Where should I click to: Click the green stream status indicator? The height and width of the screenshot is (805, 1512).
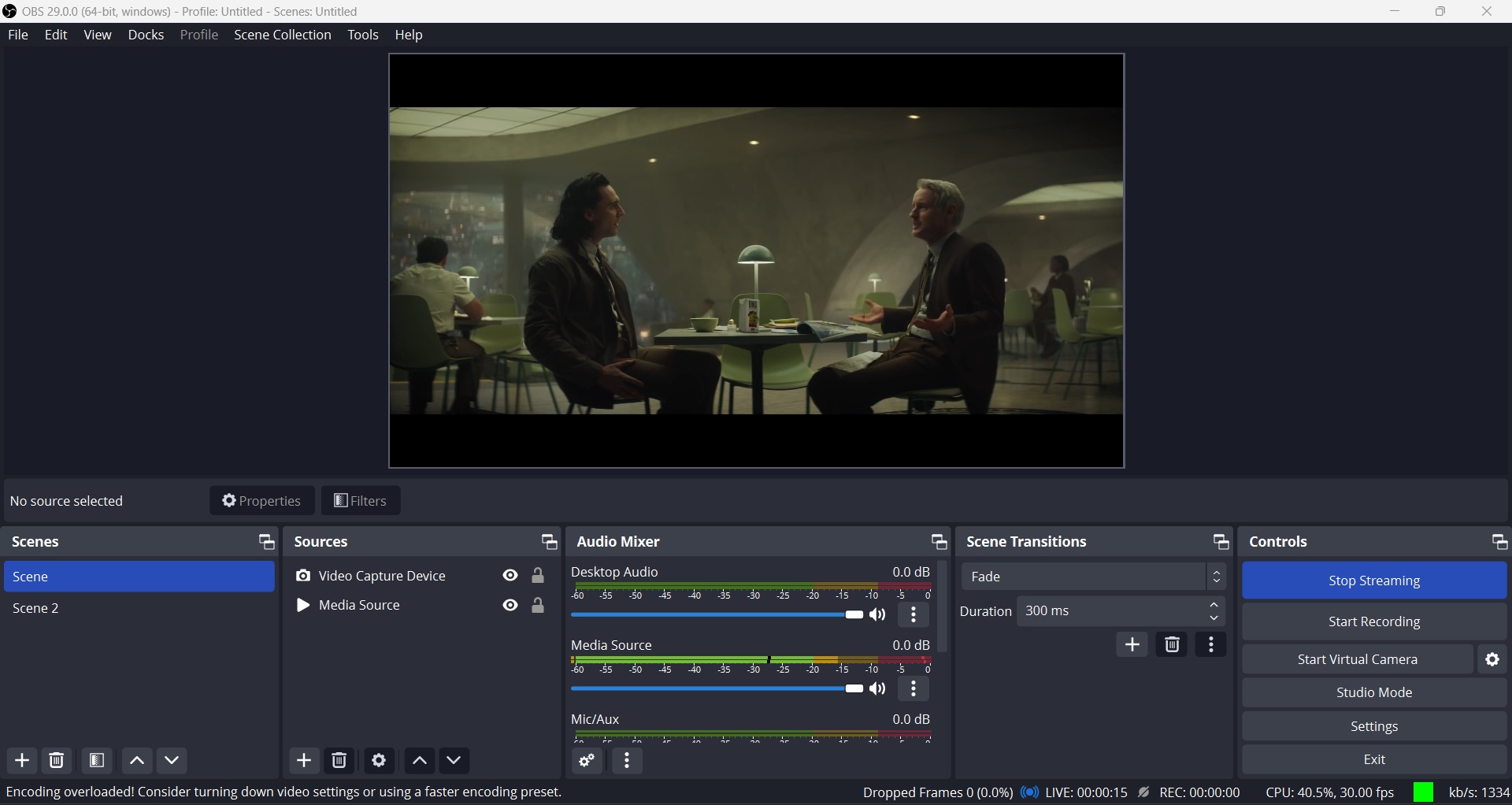pos(1423,792)
